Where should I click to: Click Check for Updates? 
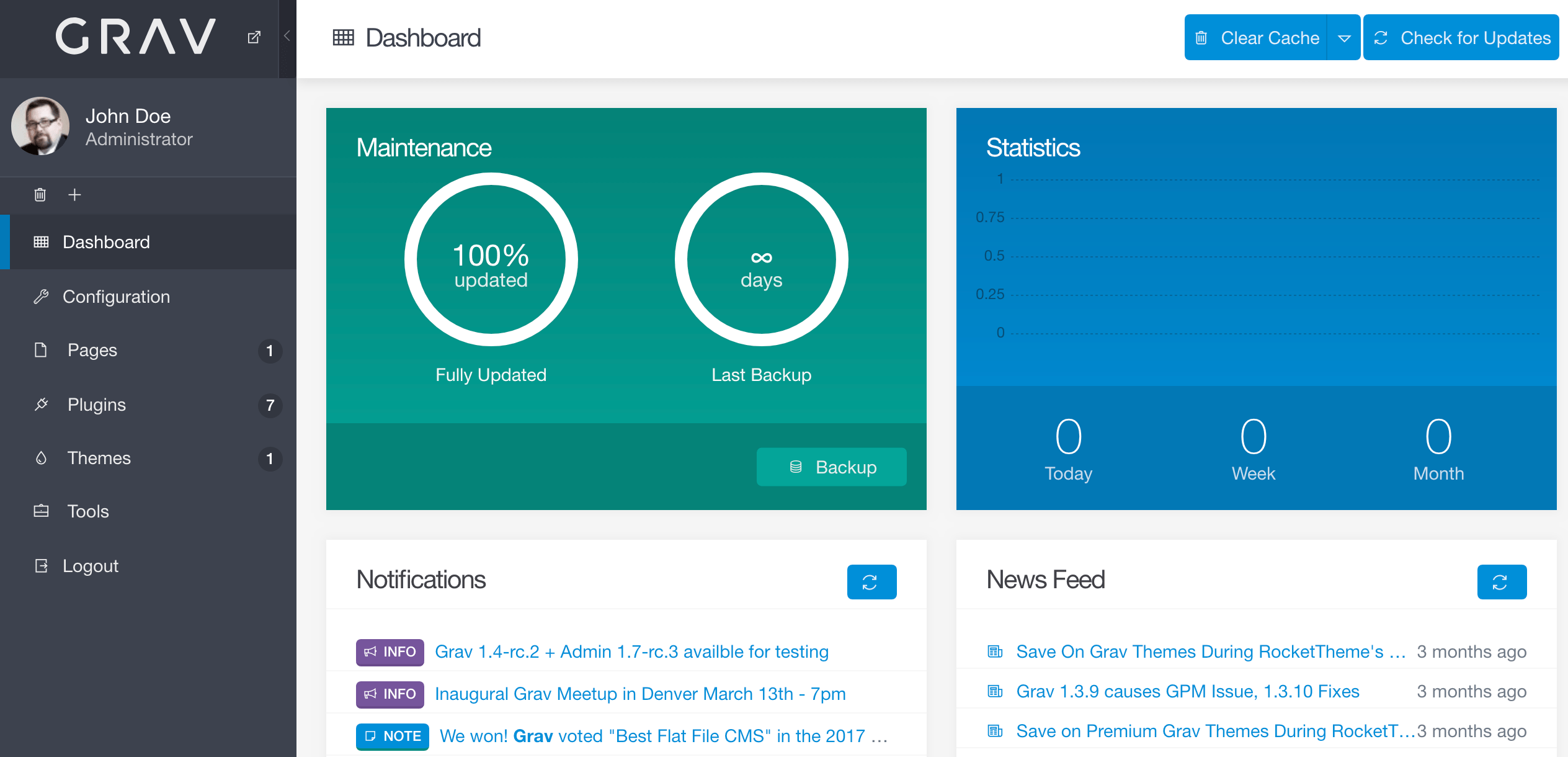click(1459, 37)
